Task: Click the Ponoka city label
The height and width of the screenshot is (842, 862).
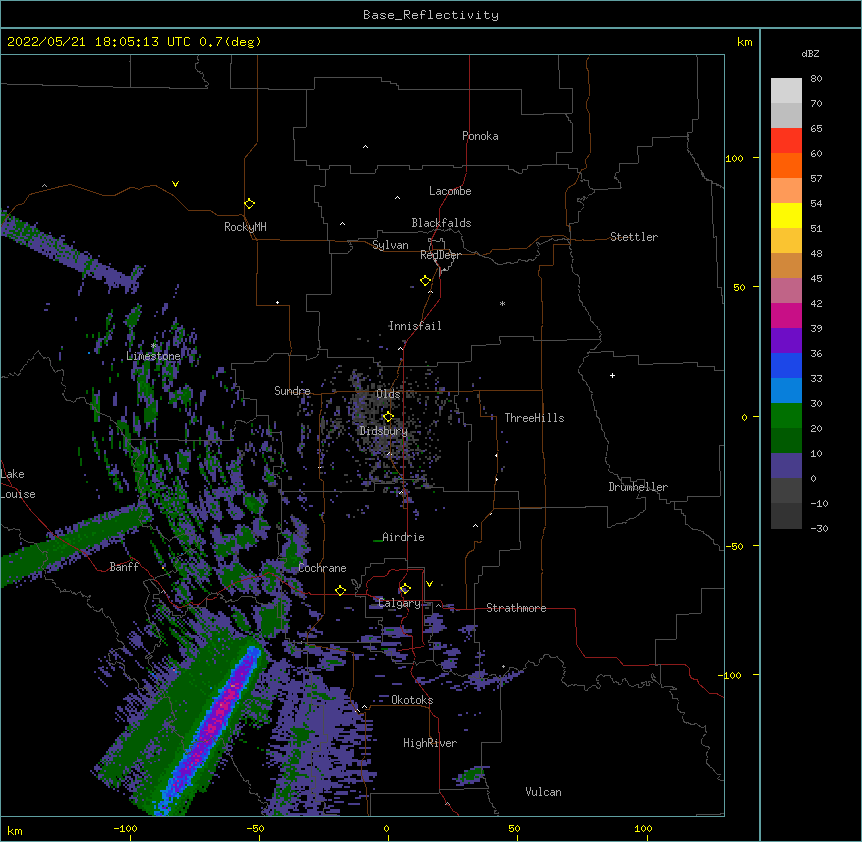Action: point(480,136)
